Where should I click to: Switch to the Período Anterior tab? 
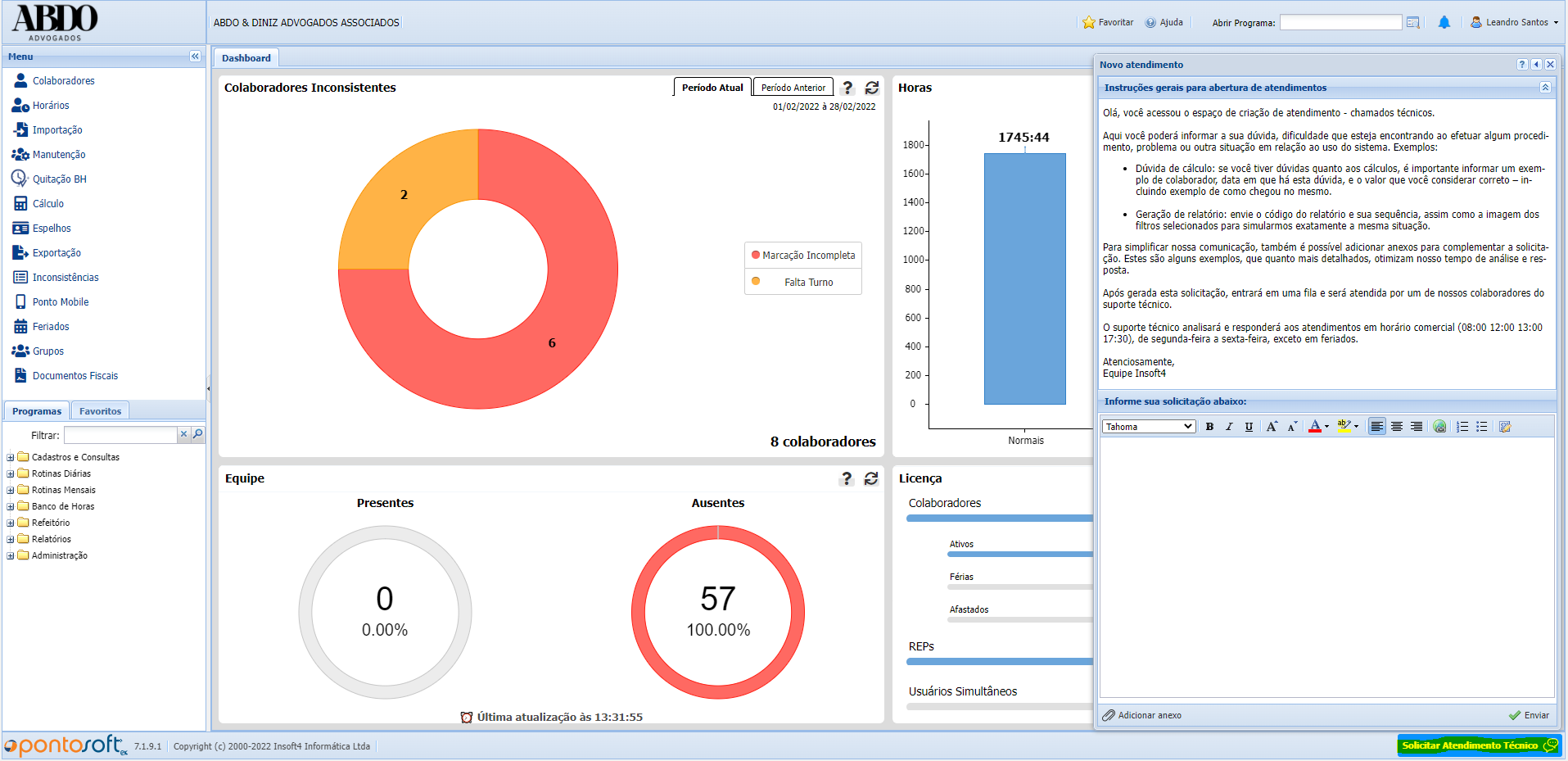click(793, 88)
